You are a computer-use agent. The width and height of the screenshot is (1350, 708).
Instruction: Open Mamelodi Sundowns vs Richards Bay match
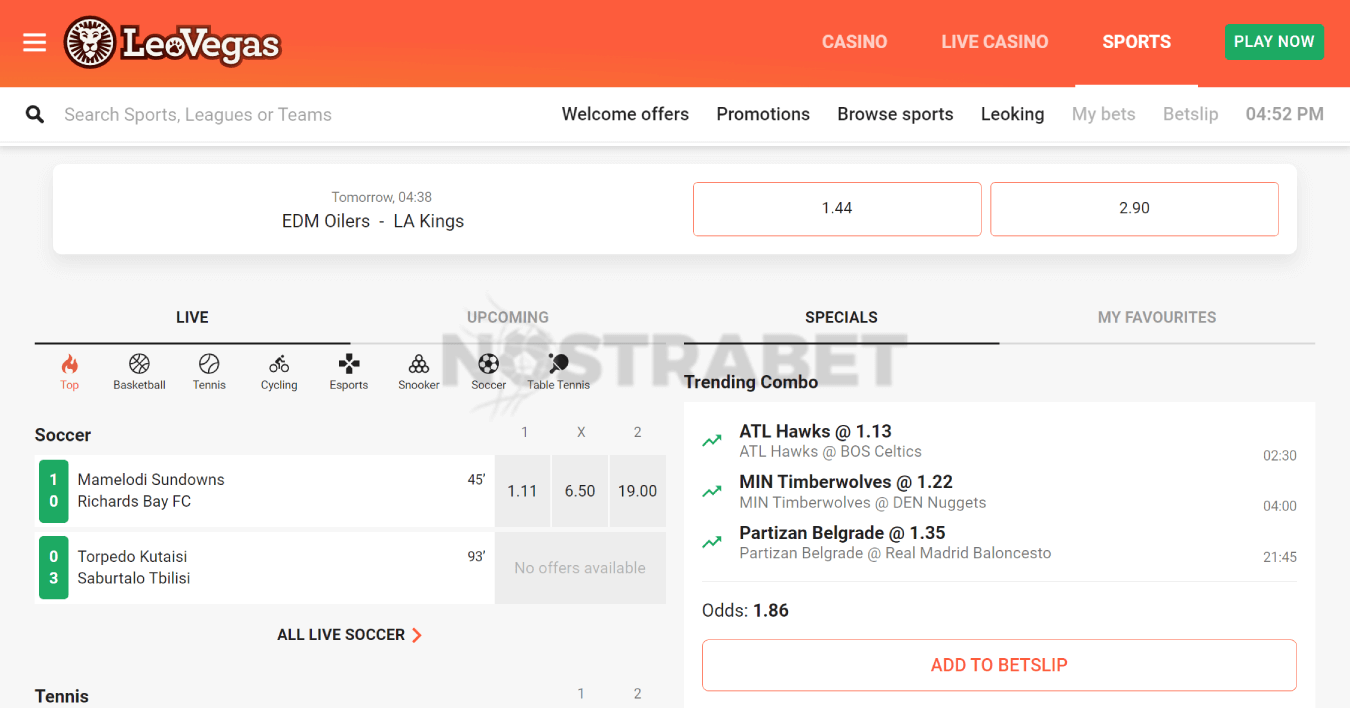(x=265, y=491)
